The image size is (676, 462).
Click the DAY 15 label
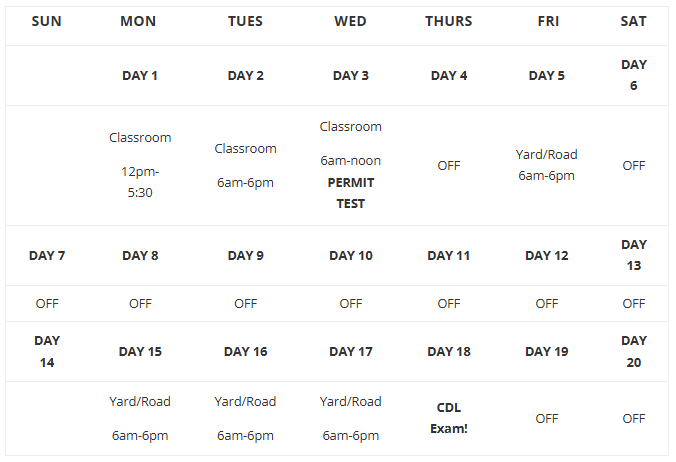[140, 352]
